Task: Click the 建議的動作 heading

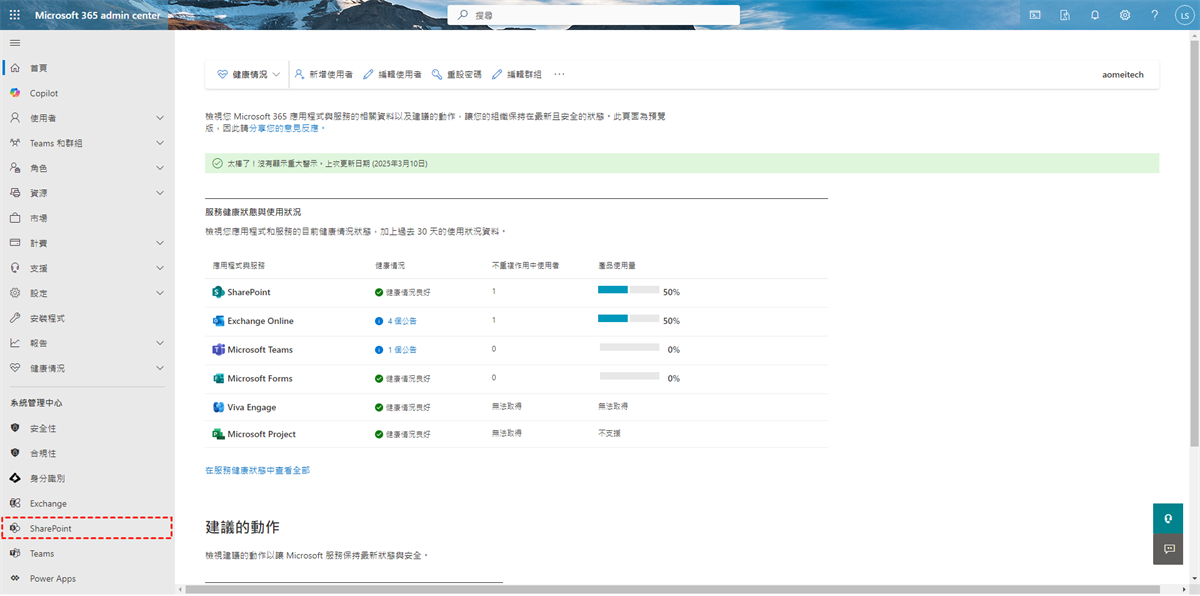Action: point(242,527)
